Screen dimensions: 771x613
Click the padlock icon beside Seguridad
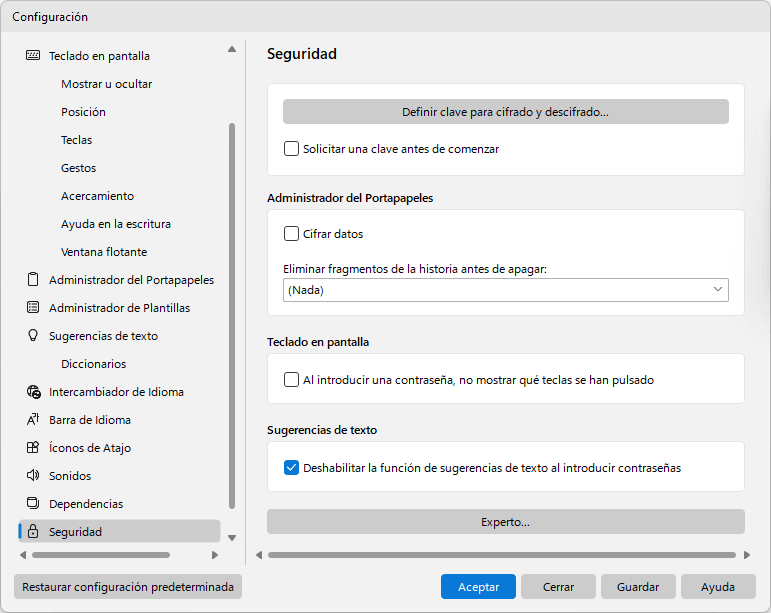(33, 531)
